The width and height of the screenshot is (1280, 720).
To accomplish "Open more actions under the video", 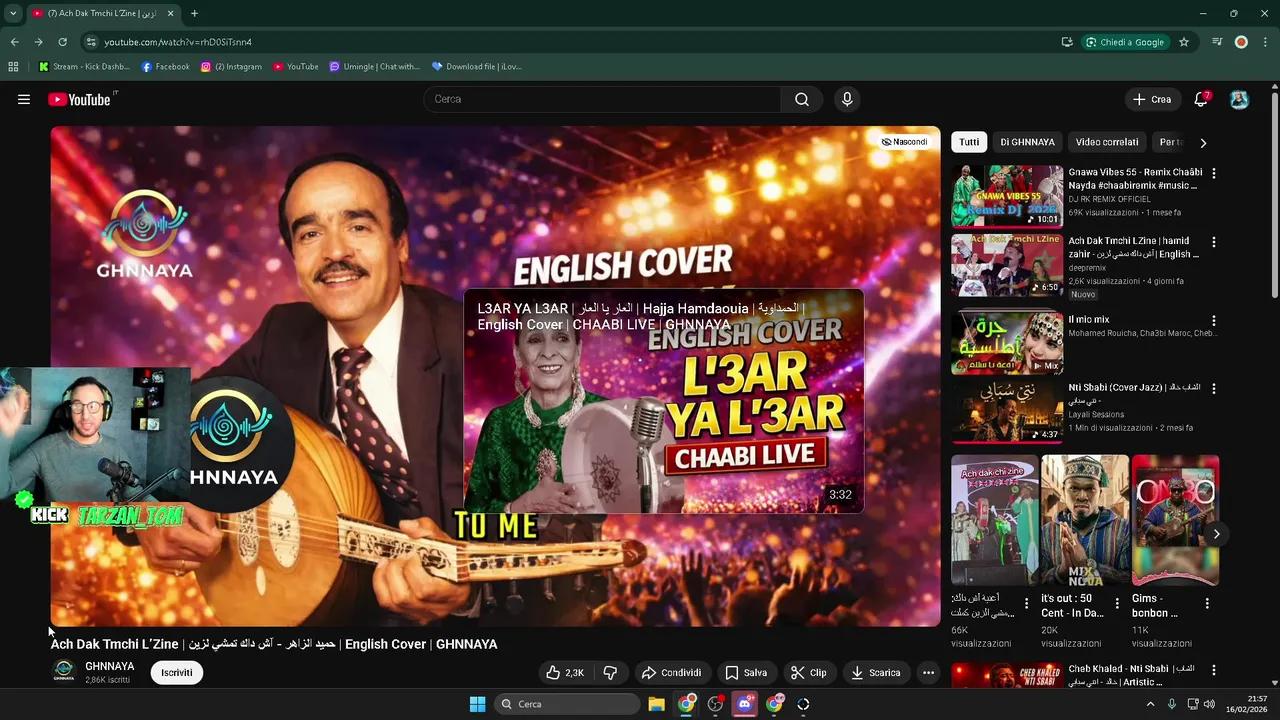I will 928,673.
